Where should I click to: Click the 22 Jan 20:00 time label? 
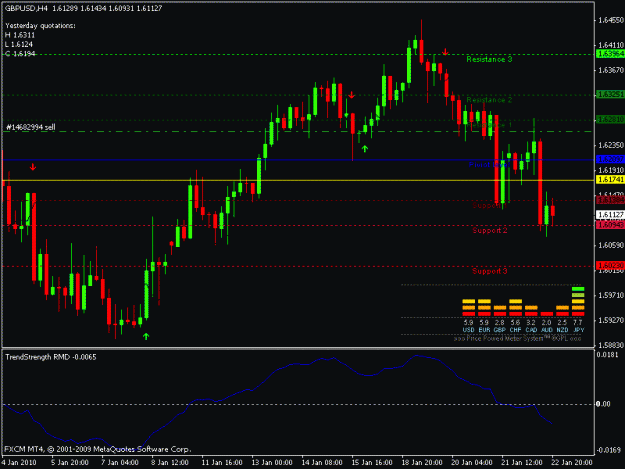[572, 463]
